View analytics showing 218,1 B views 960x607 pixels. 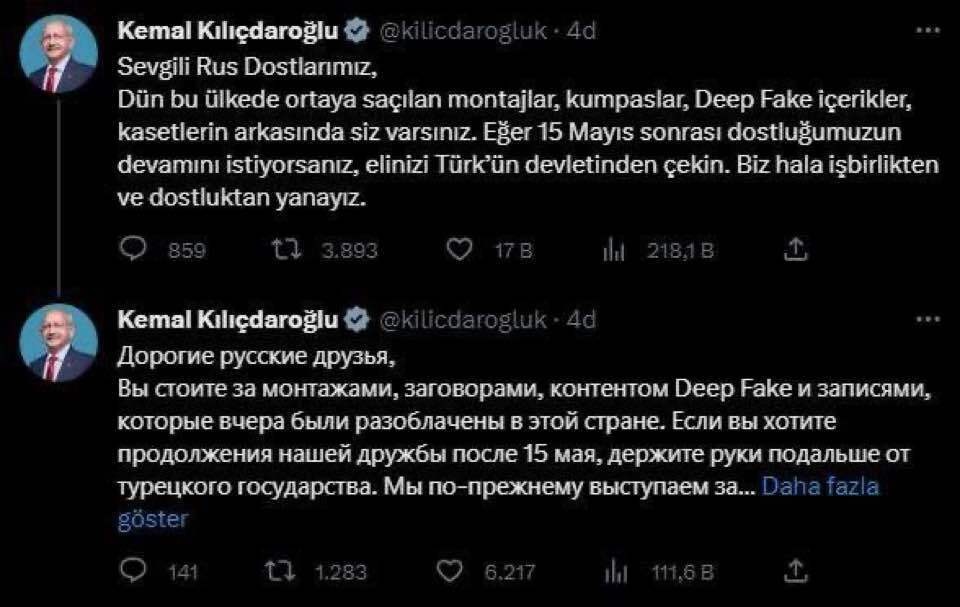click(x=614, y=250)
